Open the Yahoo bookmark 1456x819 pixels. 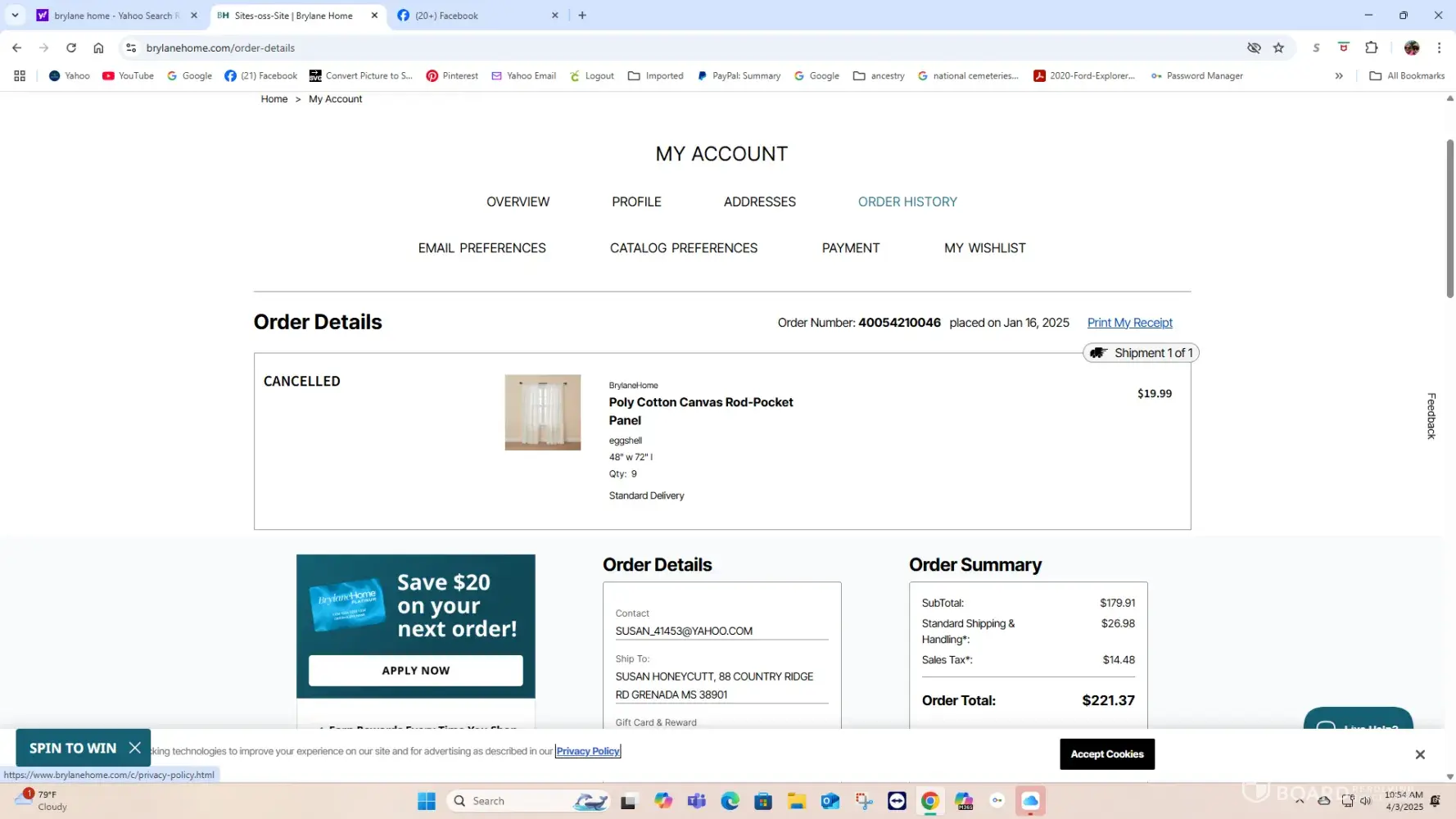point(70,75)
